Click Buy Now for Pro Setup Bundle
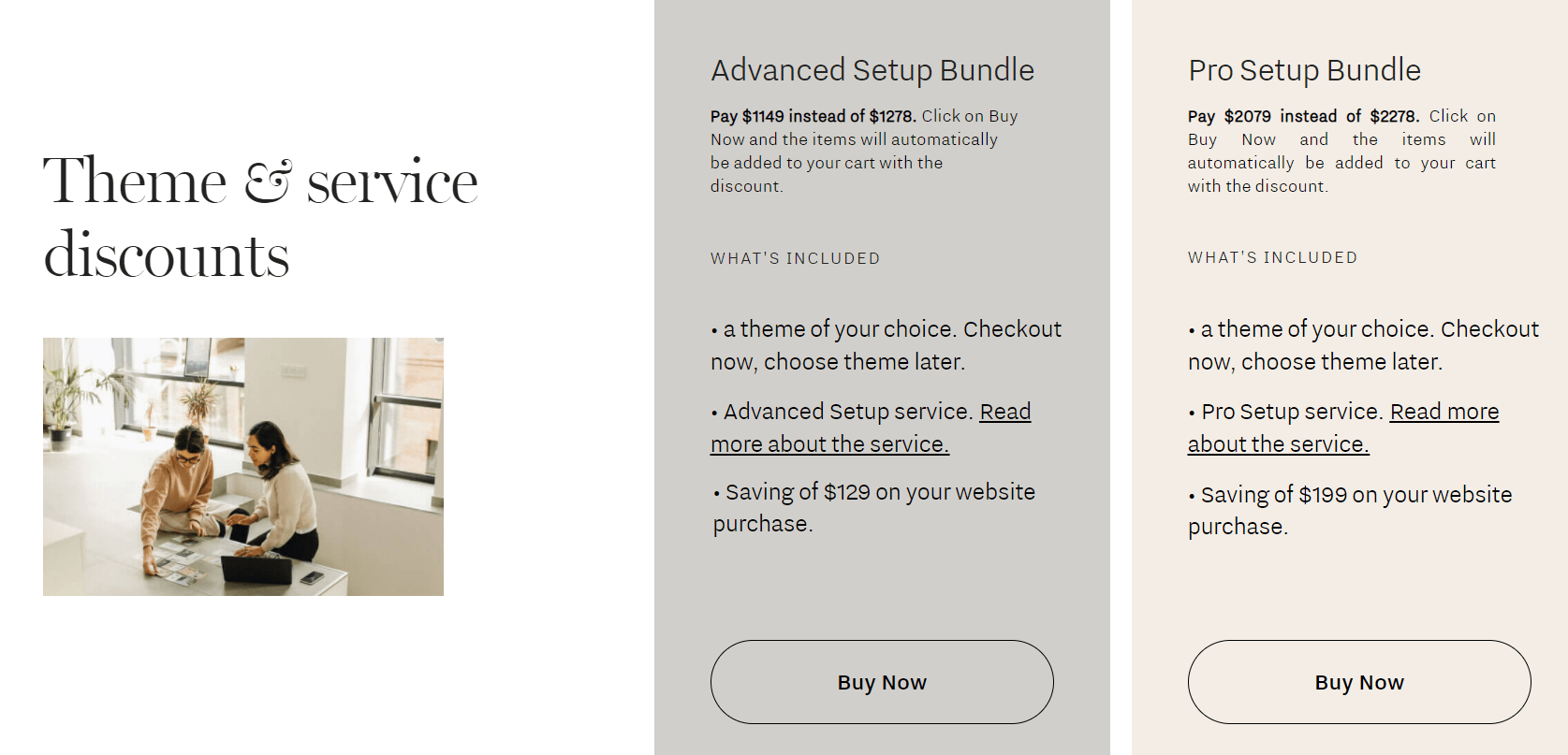1568x755 pixels. (1359, 682)
